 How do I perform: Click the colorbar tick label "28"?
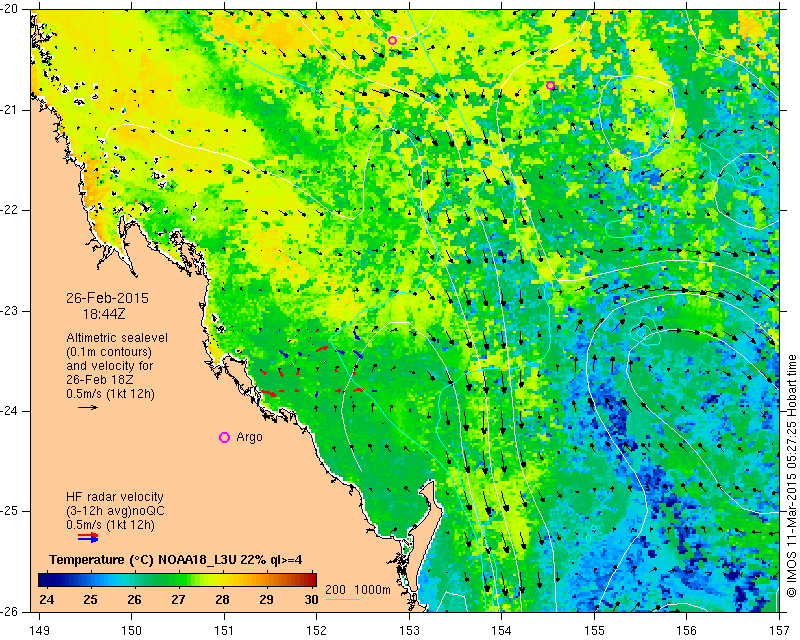pyautogui.click(x=222, y=599)
